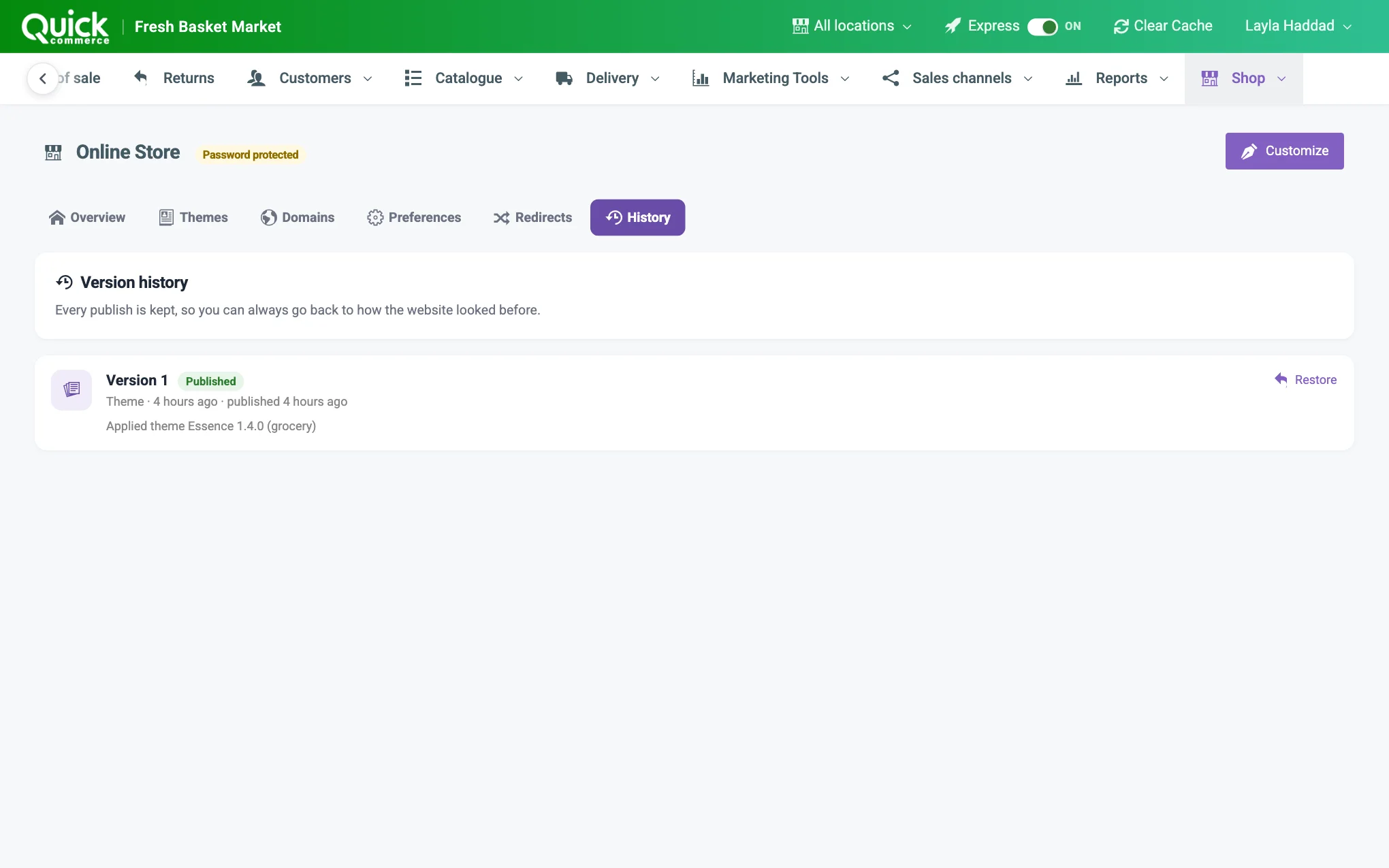Open the Returns menu item
Image resolution: width=1389 pixels, height=868 pixels.
click(174, 78)
